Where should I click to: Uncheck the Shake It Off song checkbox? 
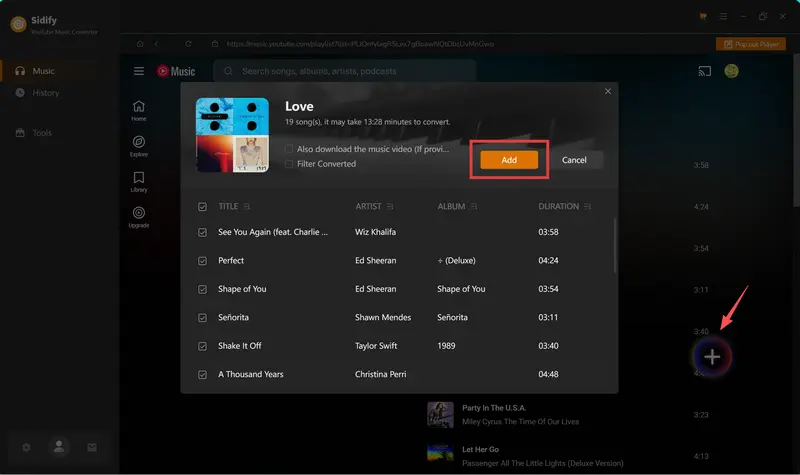point(203,346)
